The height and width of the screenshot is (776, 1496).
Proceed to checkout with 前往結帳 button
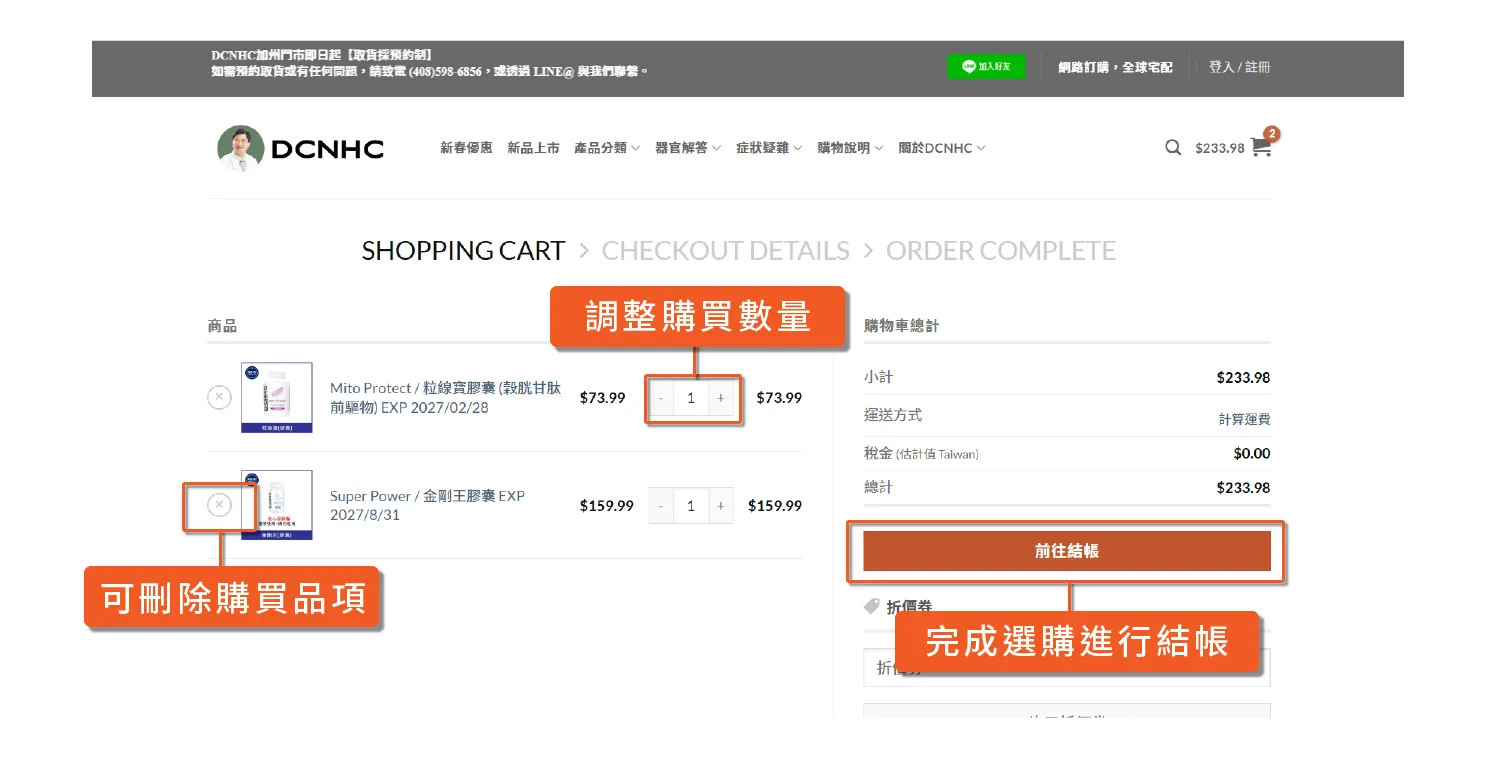(1067, 551)
